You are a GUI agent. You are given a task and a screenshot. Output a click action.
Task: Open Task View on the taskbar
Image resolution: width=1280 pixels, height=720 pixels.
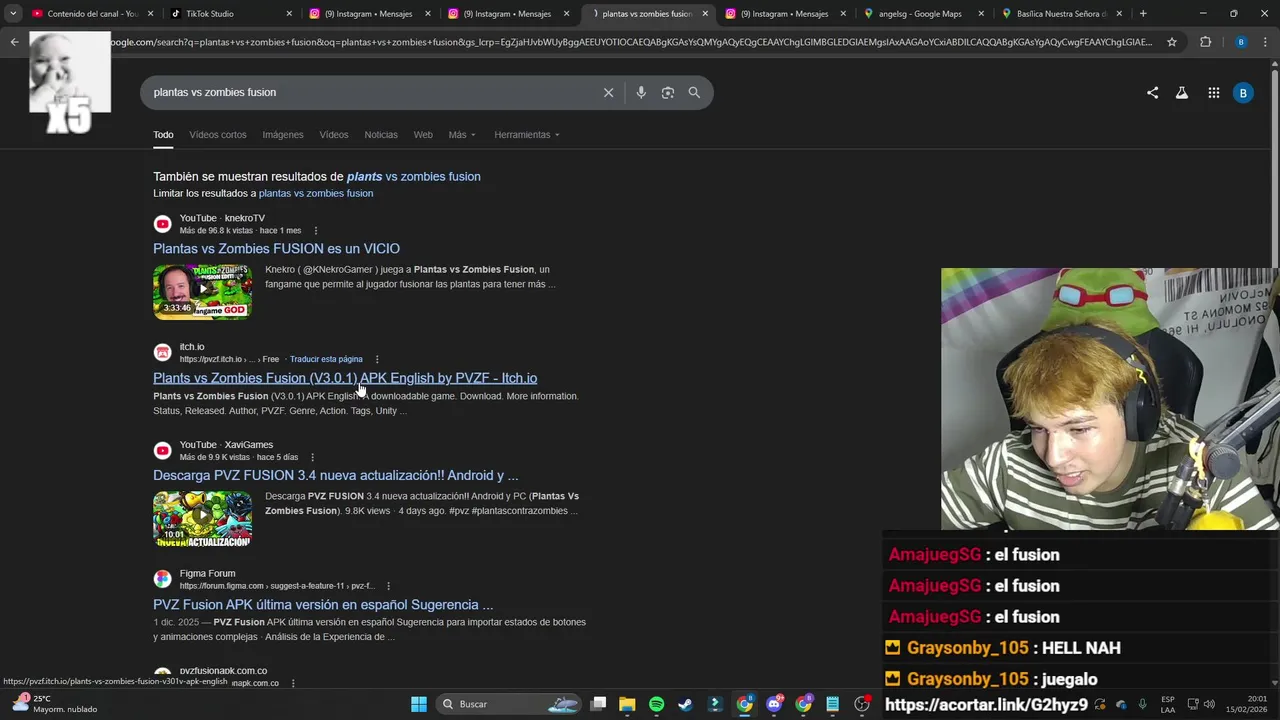pyautogui.click(x=598, y=704)
